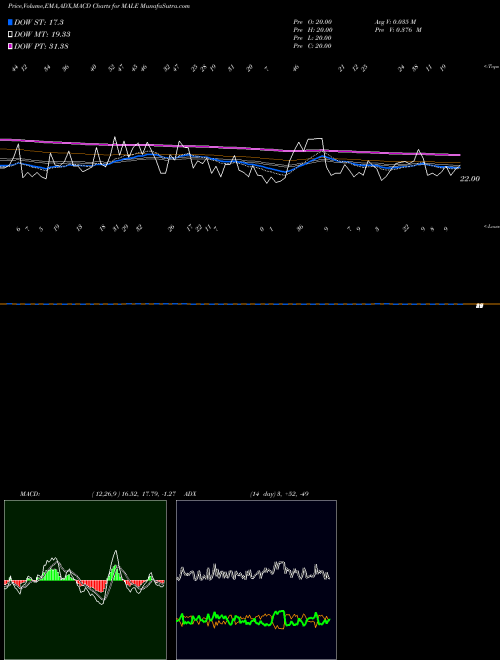The image size is (500, 660).
Task: Select the 'DOW PT: 31.38' legend text
Action: click(41, 46)
